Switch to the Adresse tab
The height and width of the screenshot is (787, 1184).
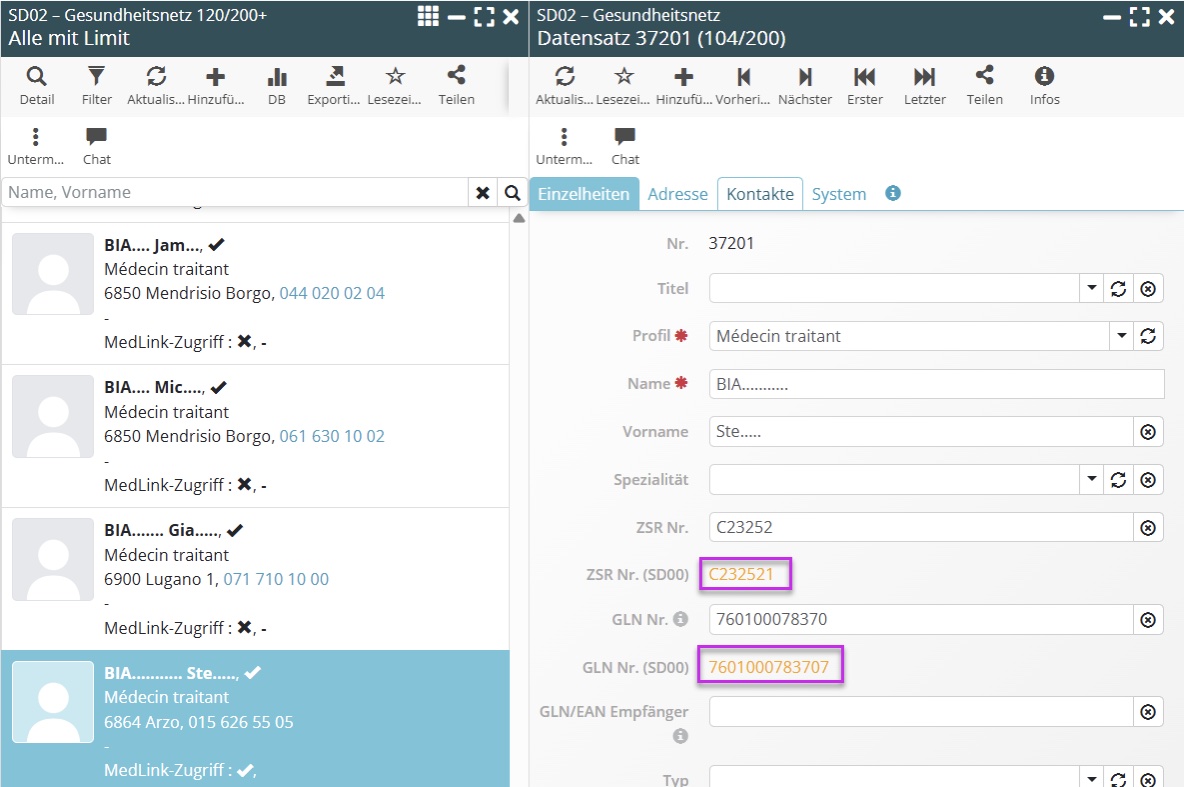point(677,194)
